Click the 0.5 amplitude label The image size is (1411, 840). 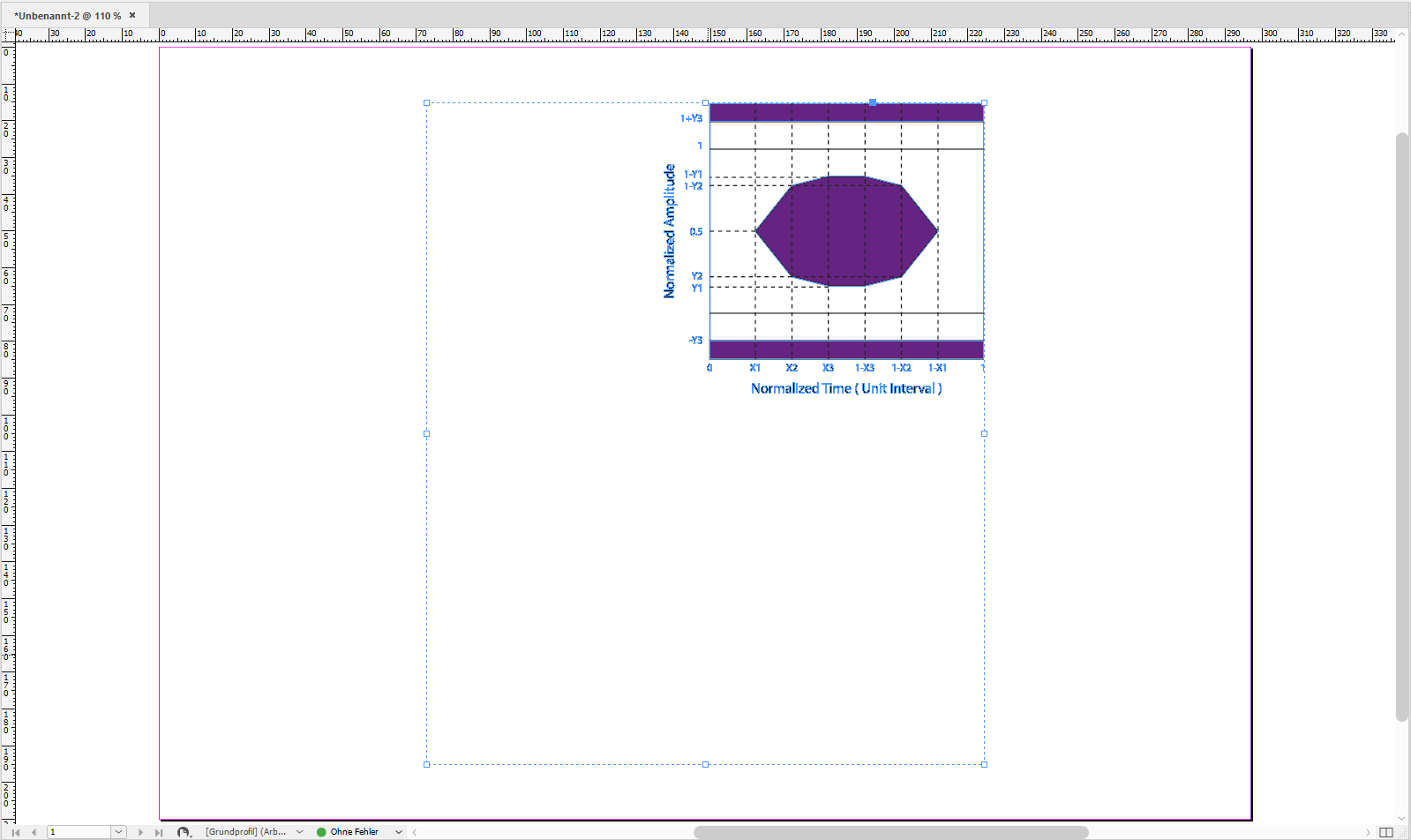[x=696, y=232]
